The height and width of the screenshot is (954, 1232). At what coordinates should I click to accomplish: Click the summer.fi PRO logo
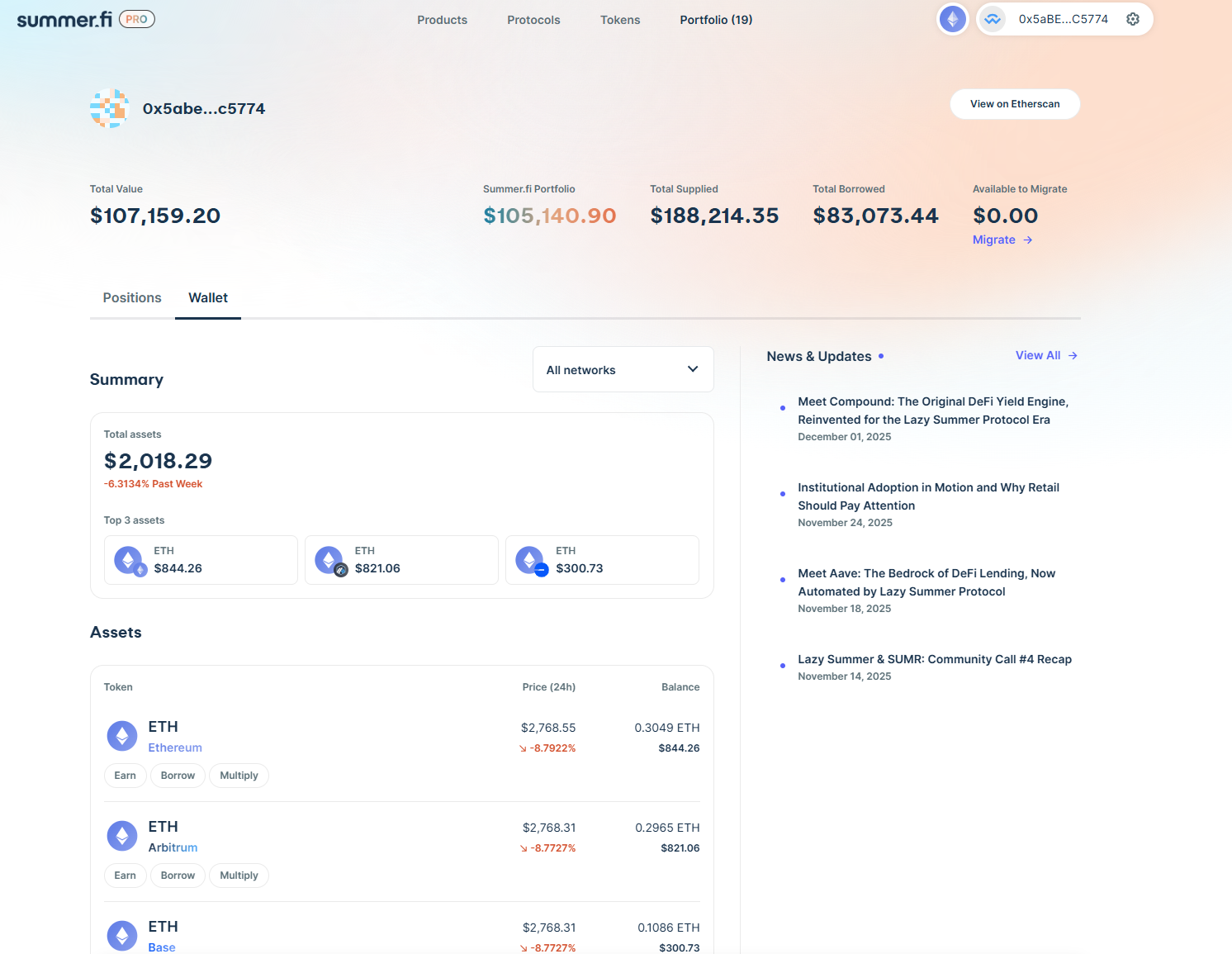(85, 19)
